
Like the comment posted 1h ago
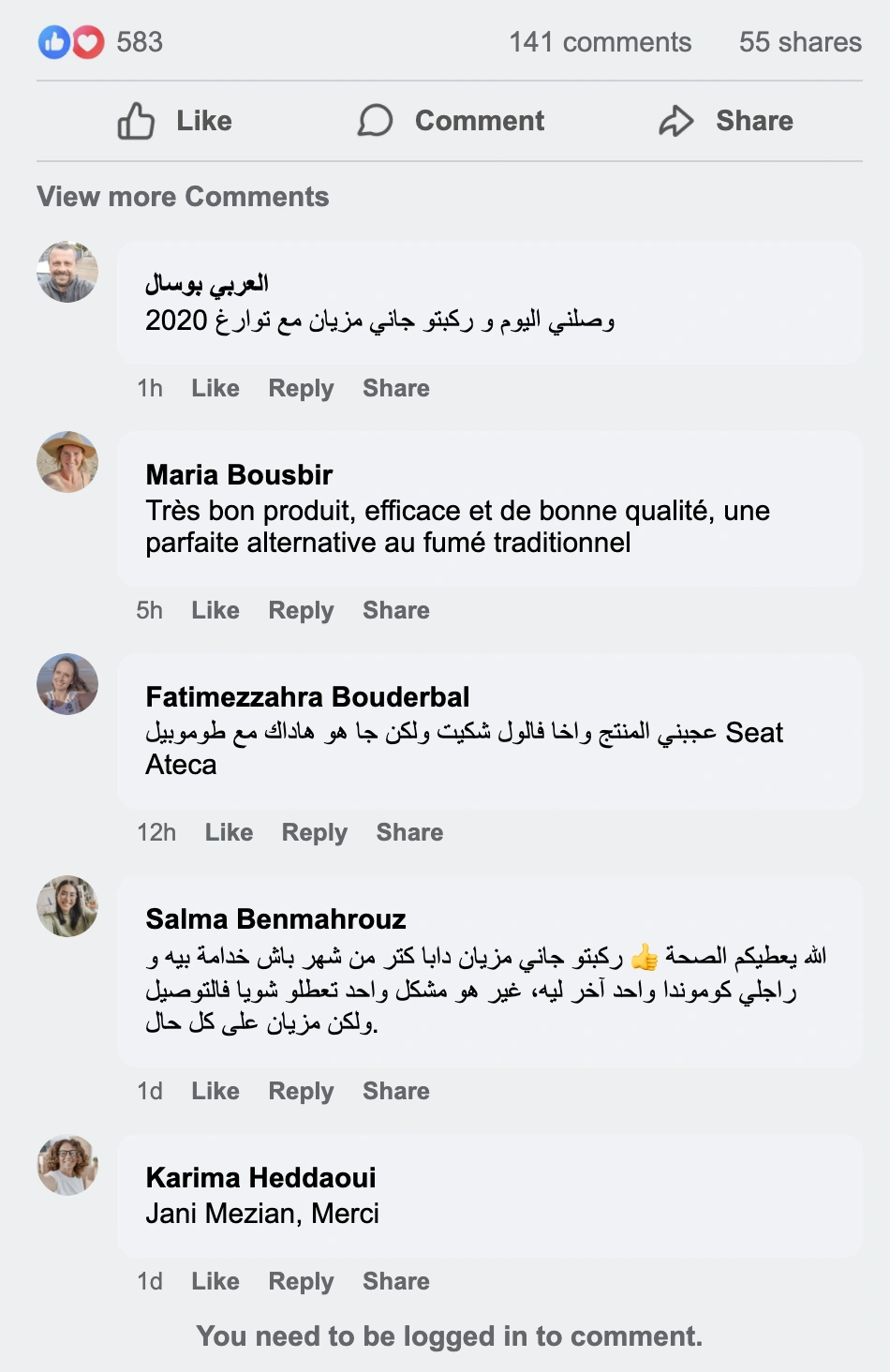coord(215,389)
